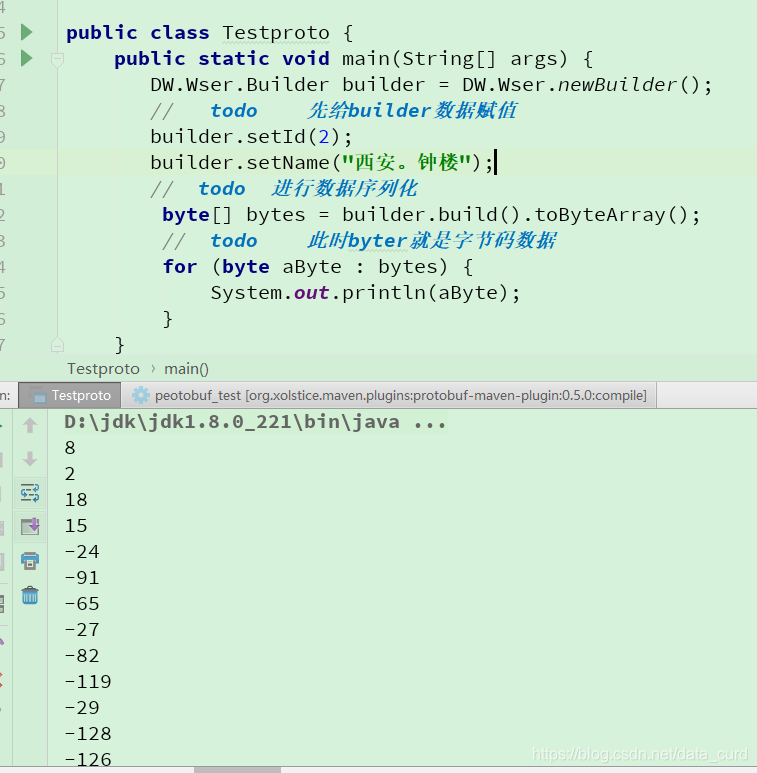Click the Testproto breadcrumb

click(103, 369)
